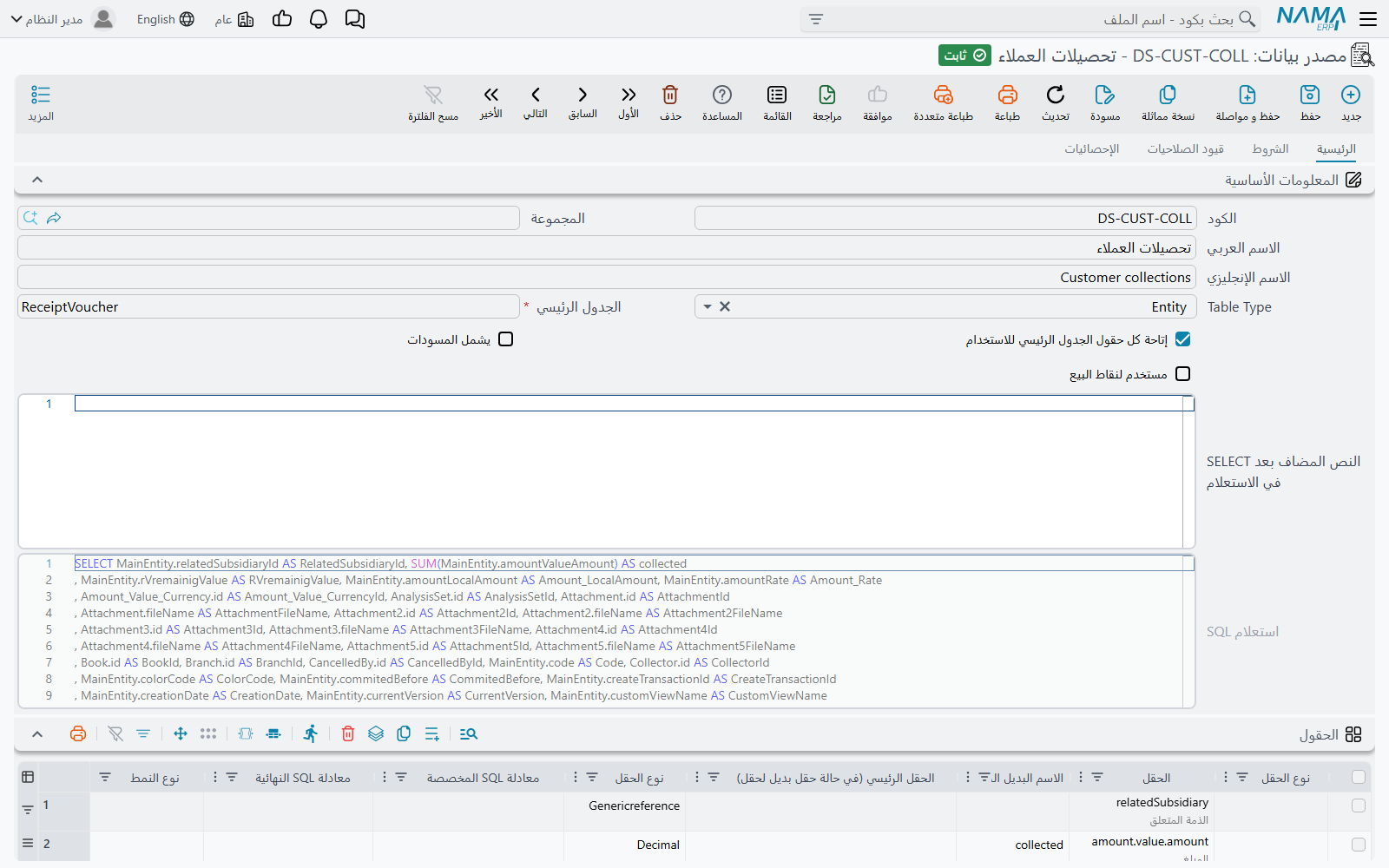Open معادلة SQL المخصصة column filter
This screenshot has width=1389, height=868.
coord(401,777)
